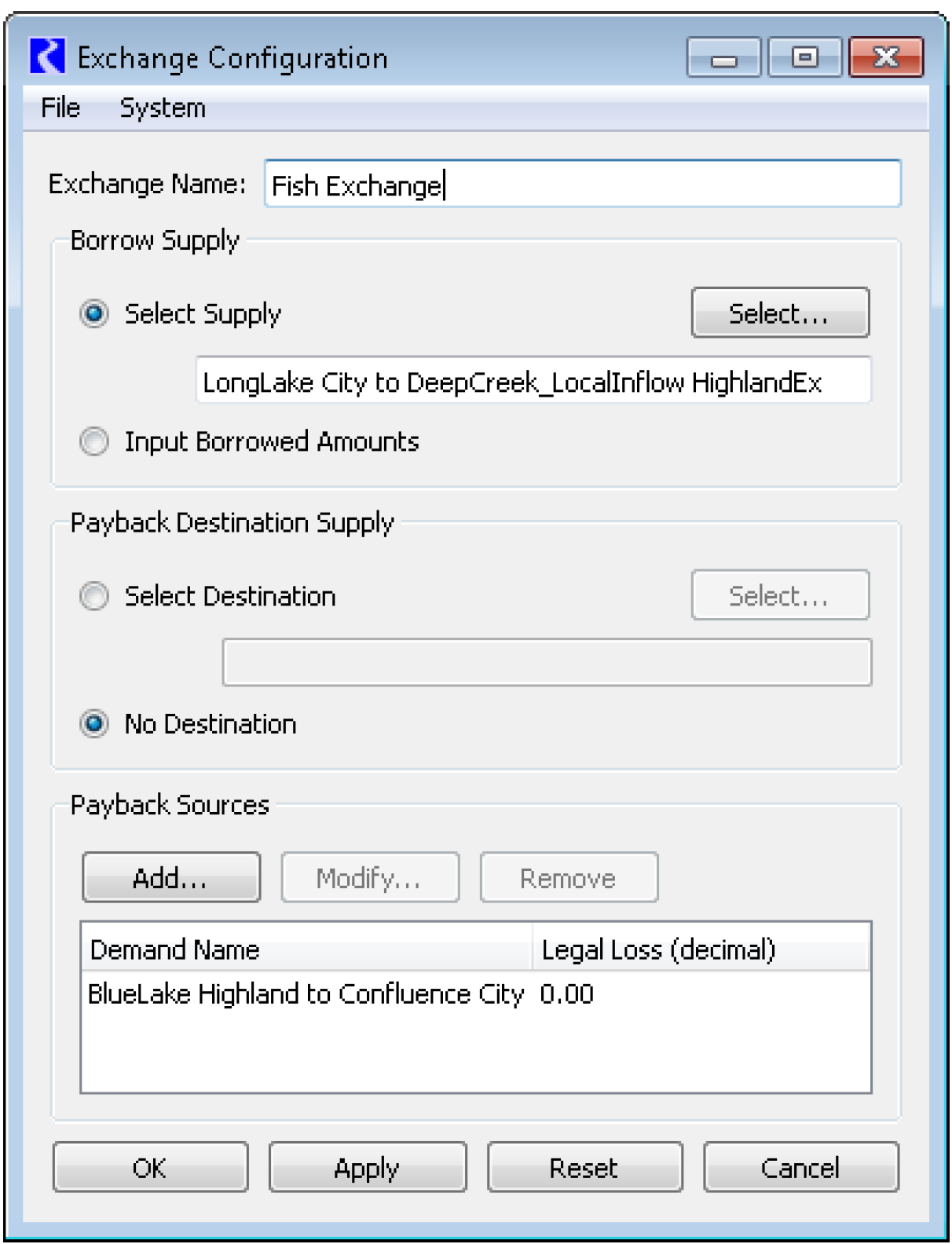The width and height of the screenshot is (952, 1244).
Task: Select the BlueLake Highland to Confluence City row
Action: 306,994
